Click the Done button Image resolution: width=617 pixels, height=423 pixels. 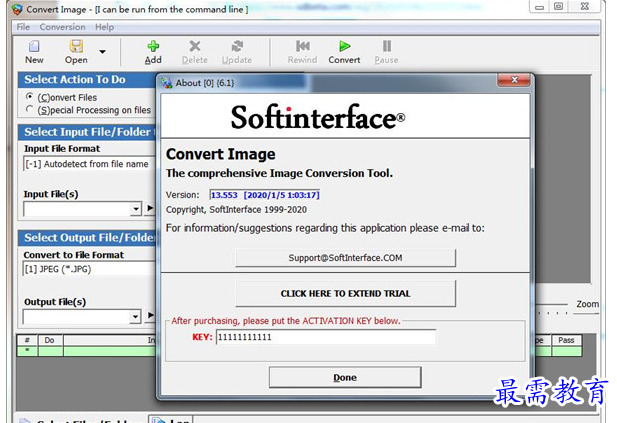[345, 377]
